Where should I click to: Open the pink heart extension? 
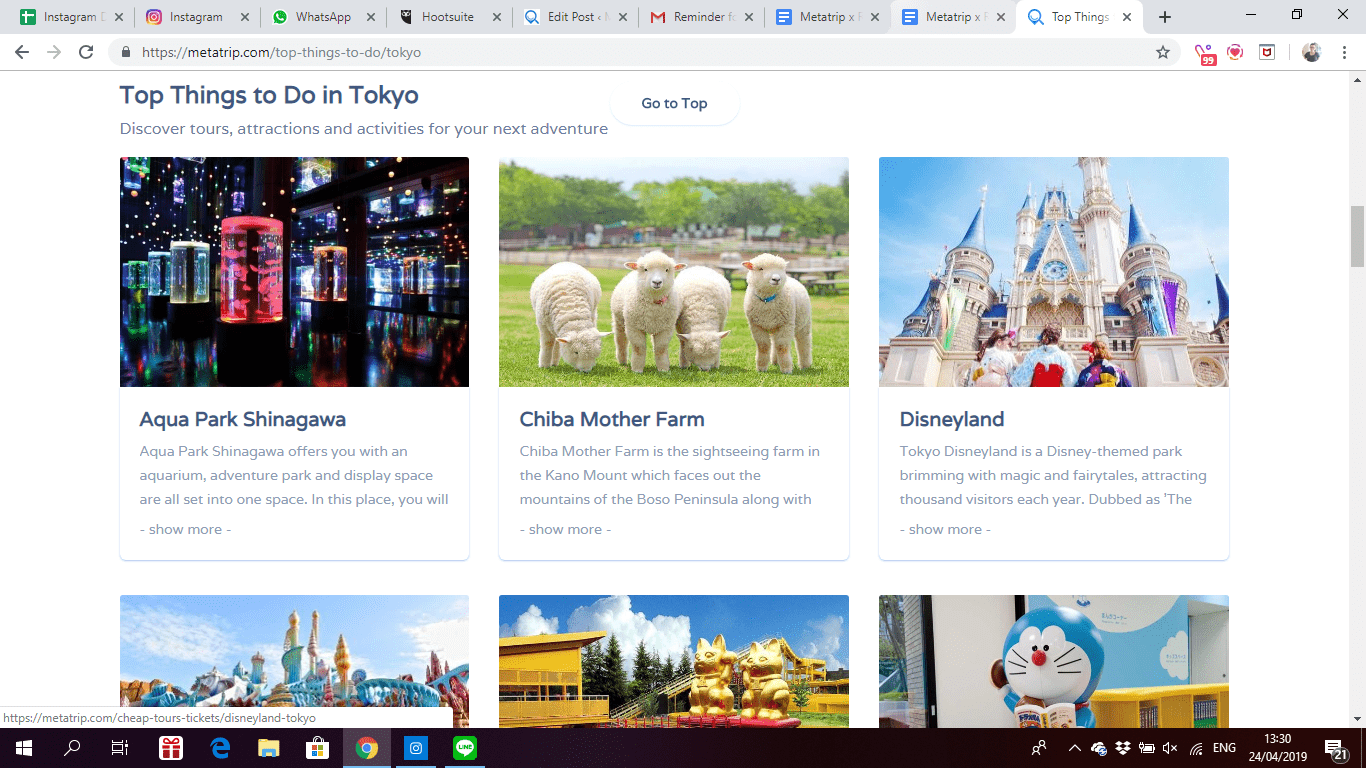pos(1236,52)
